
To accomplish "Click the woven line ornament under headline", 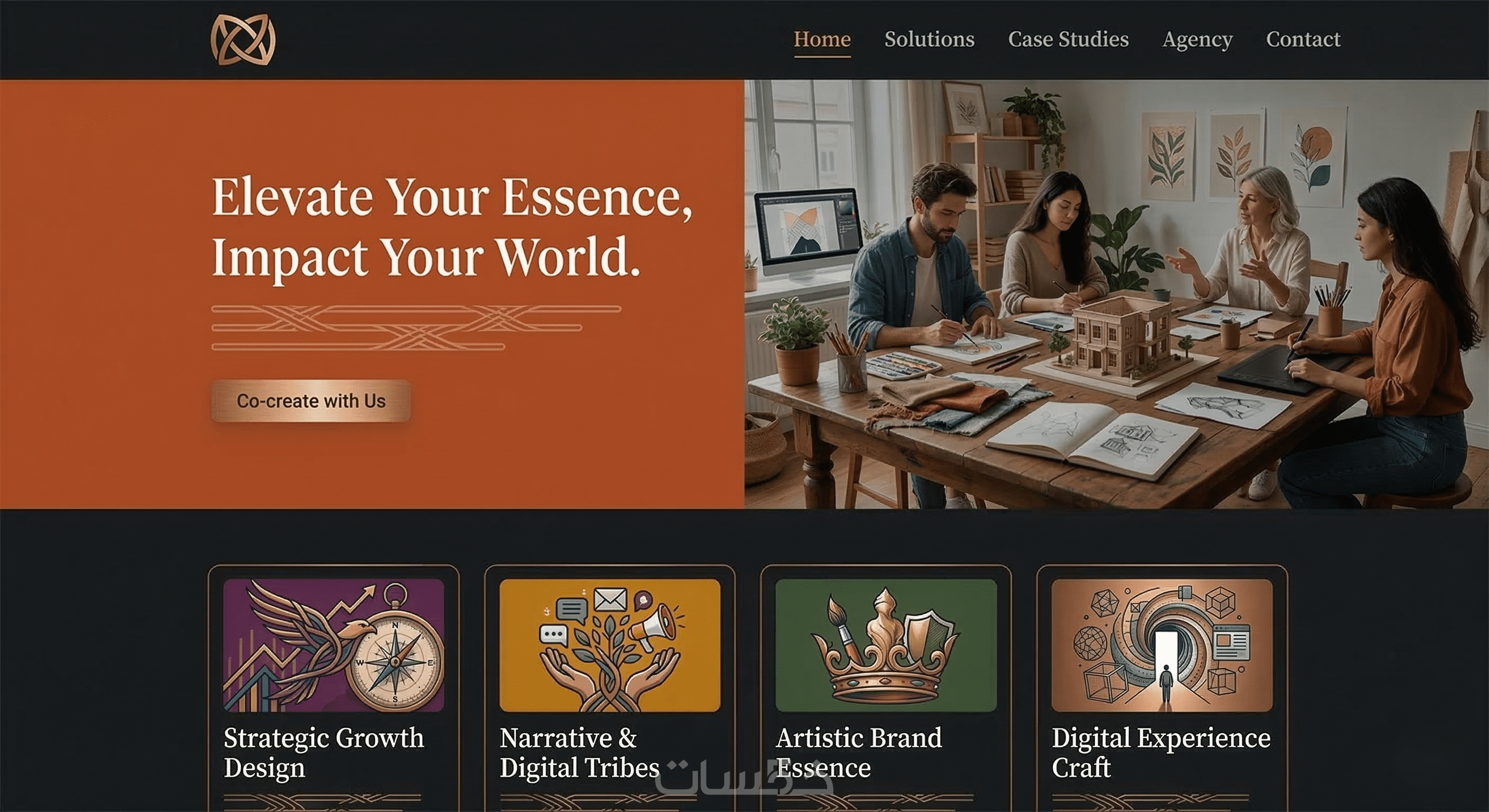I will pyautogui.click(x=416, y=328).
